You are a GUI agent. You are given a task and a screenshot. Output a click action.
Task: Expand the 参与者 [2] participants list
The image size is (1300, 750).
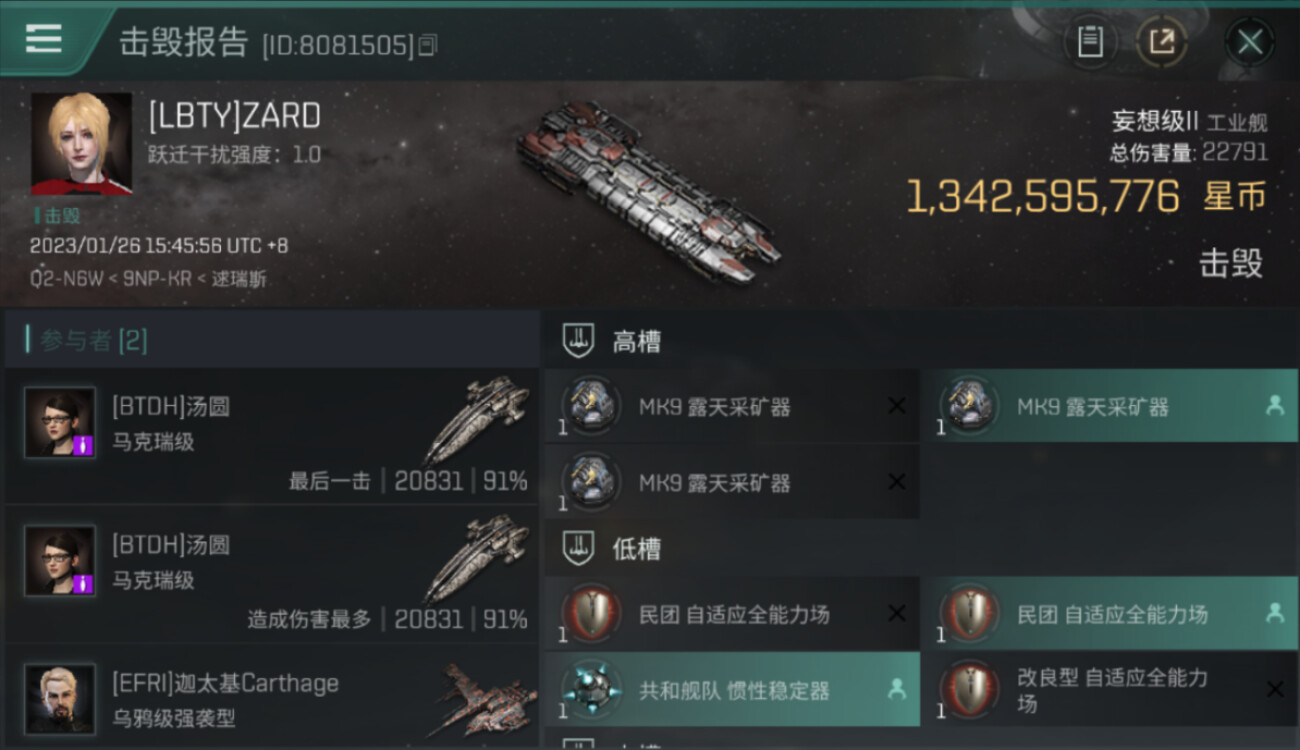pos(94,340)
